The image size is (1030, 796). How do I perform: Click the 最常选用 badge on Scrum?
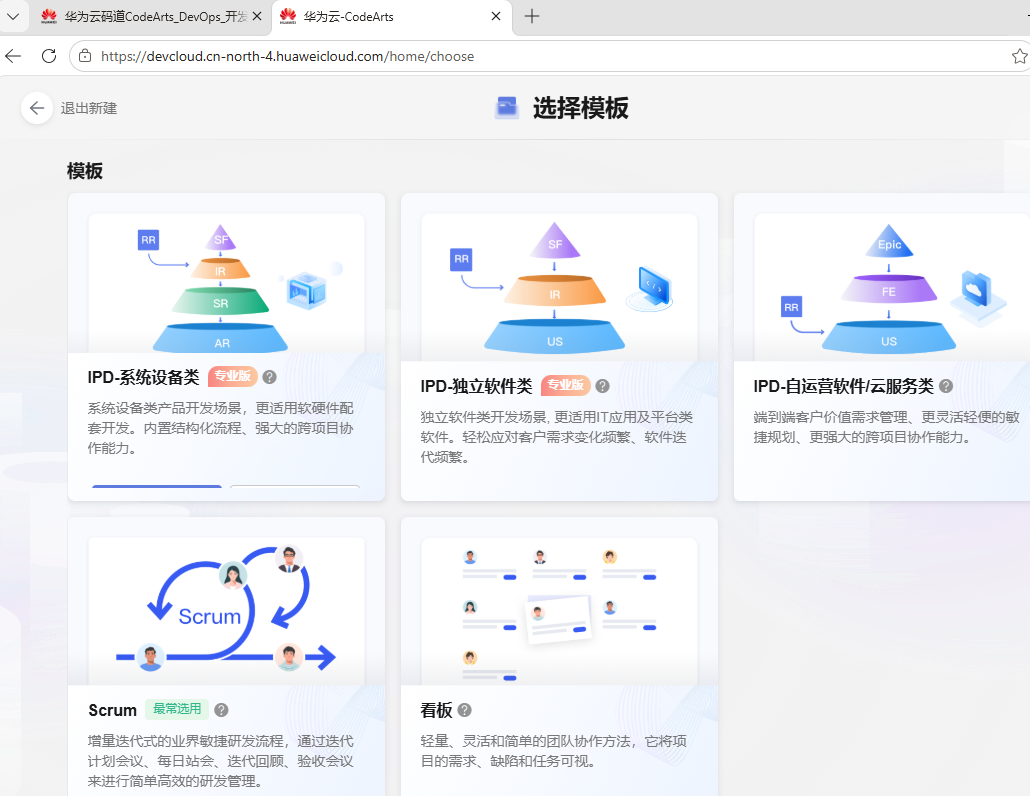pos(177,709)
